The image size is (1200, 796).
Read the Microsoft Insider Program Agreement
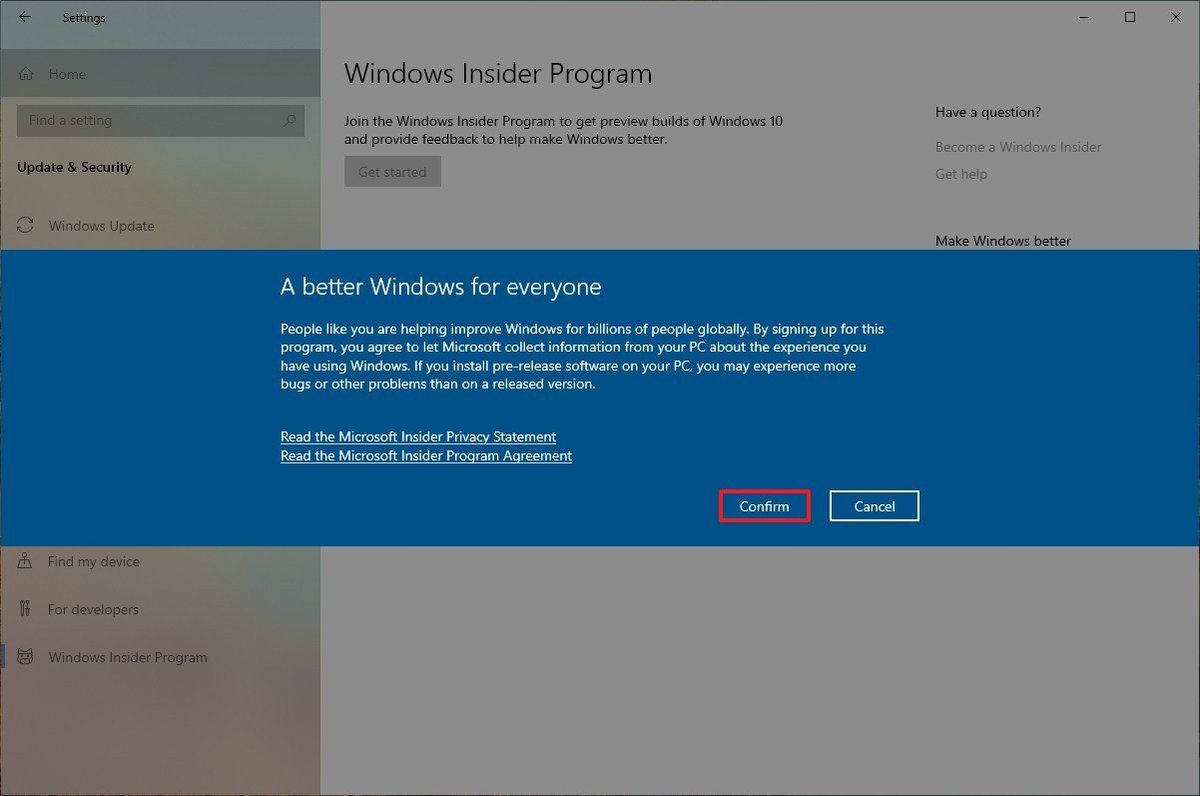[426, 455]
